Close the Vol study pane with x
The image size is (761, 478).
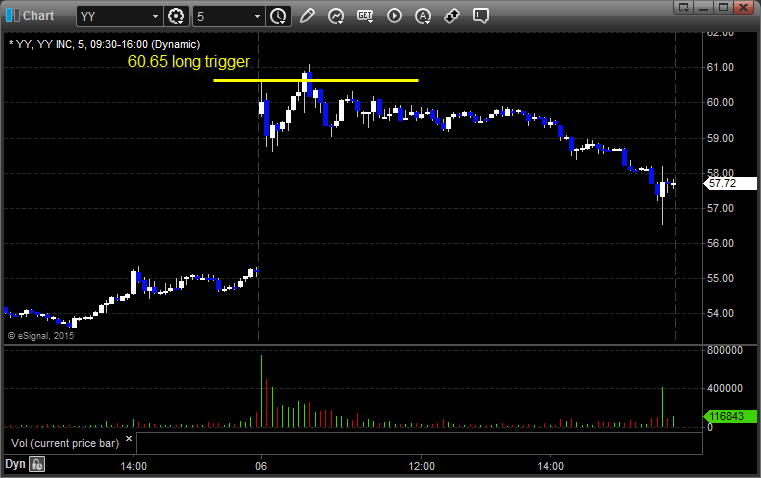tap(129, 439)
